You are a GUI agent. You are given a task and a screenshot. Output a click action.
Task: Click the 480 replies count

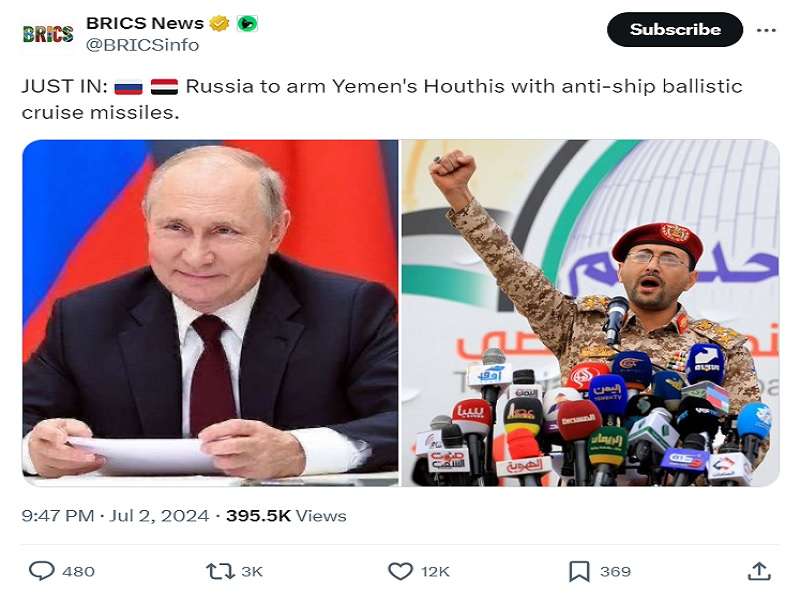[x=78, y=571]
